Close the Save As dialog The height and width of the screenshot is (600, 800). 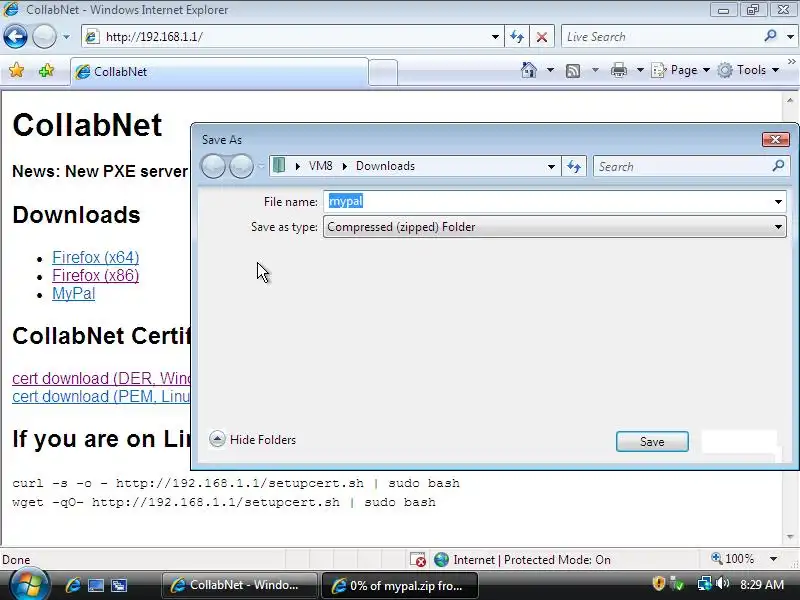[776, 139]
